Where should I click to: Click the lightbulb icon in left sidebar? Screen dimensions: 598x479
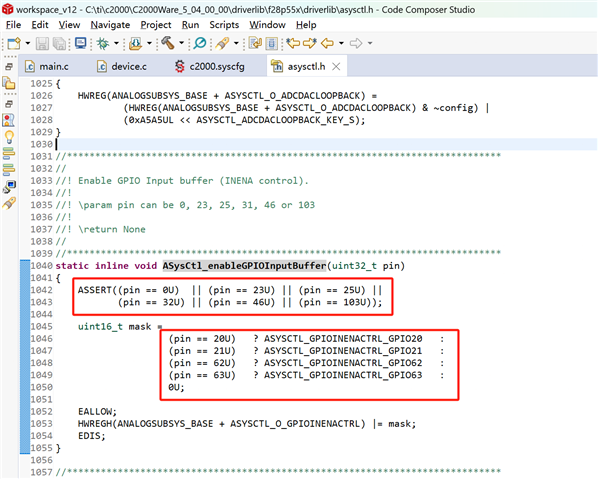coord(9,136)
